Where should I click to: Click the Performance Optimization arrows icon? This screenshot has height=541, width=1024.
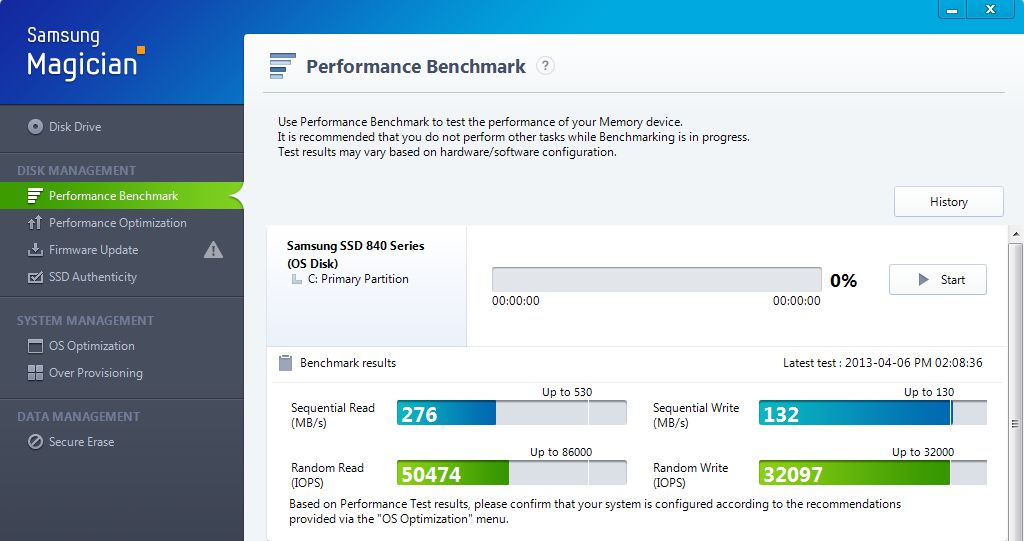[x=36, y=223]
